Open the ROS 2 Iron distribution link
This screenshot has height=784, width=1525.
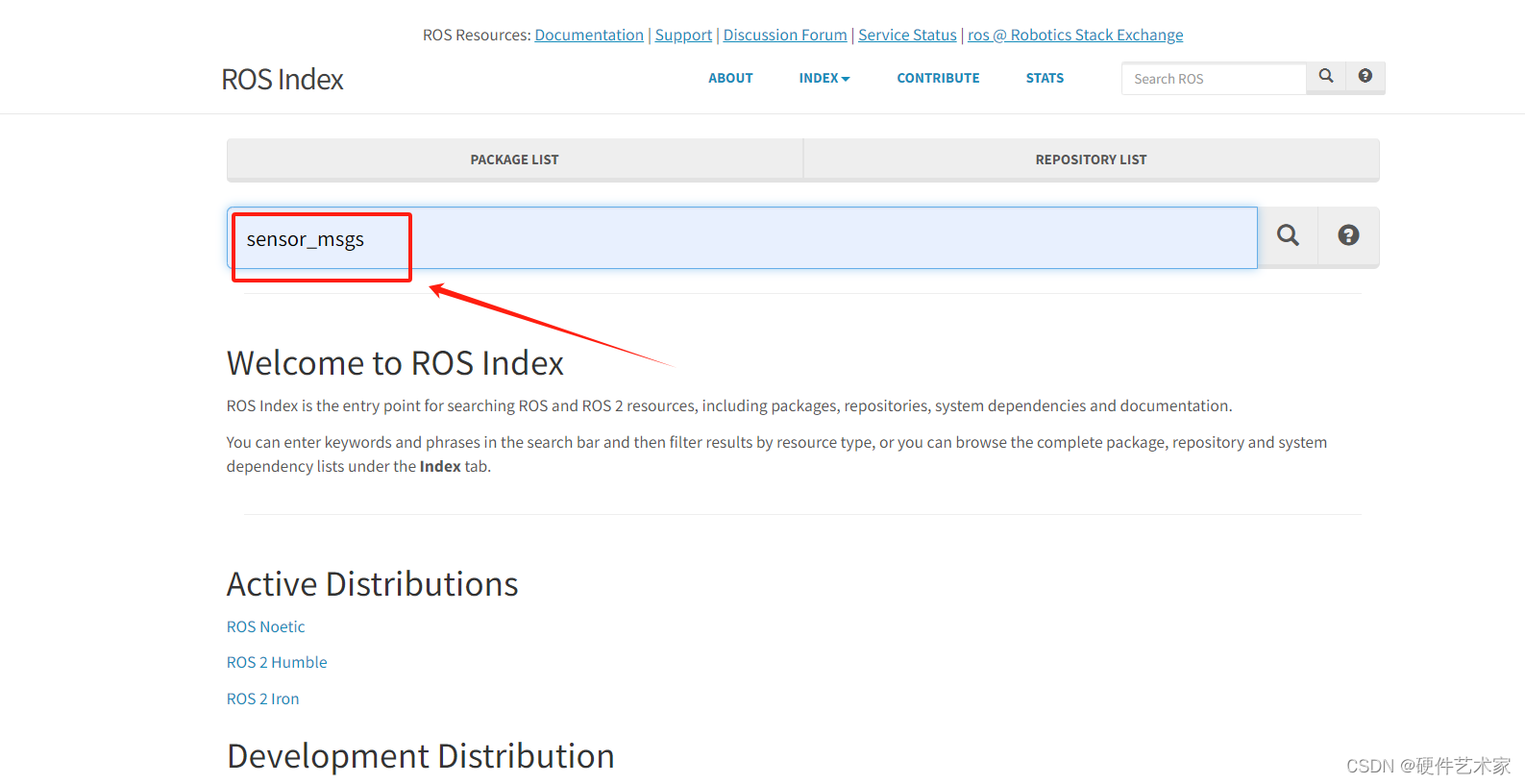tap(262, 698)
